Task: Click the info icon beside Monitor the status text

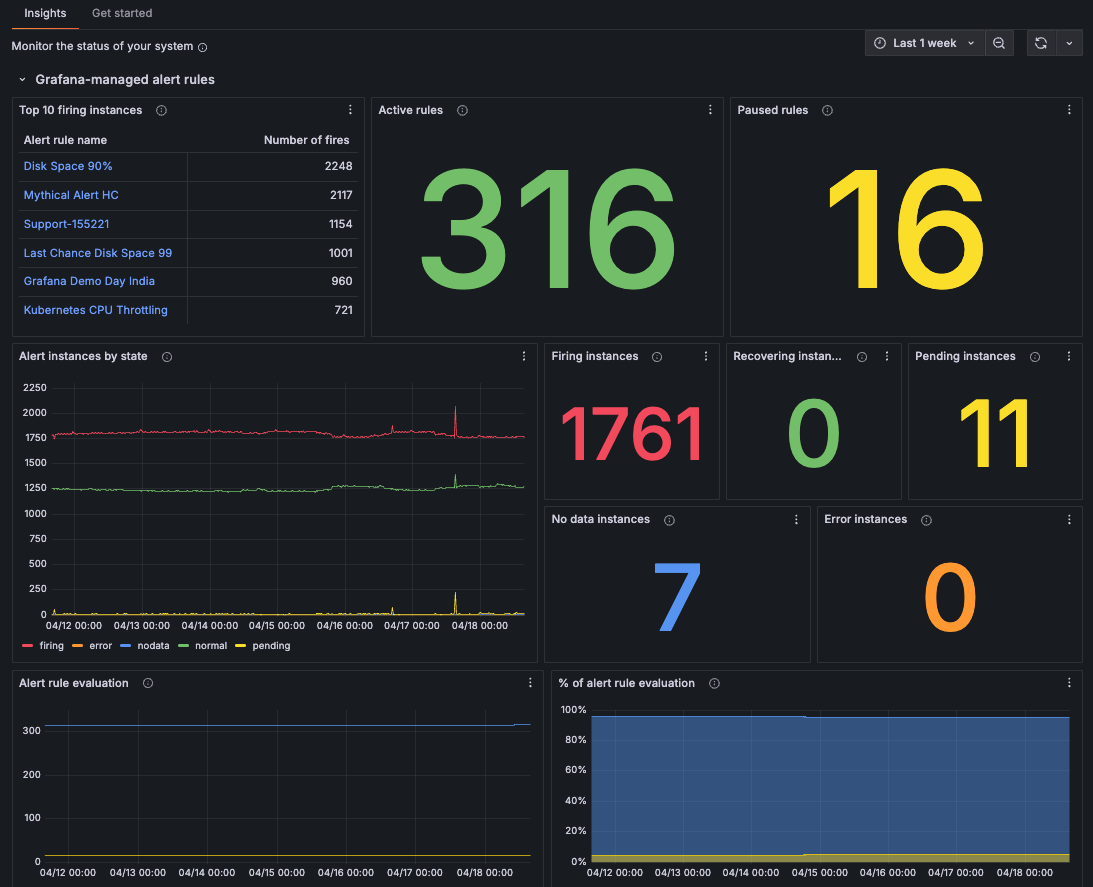Action: click(202, 47)
